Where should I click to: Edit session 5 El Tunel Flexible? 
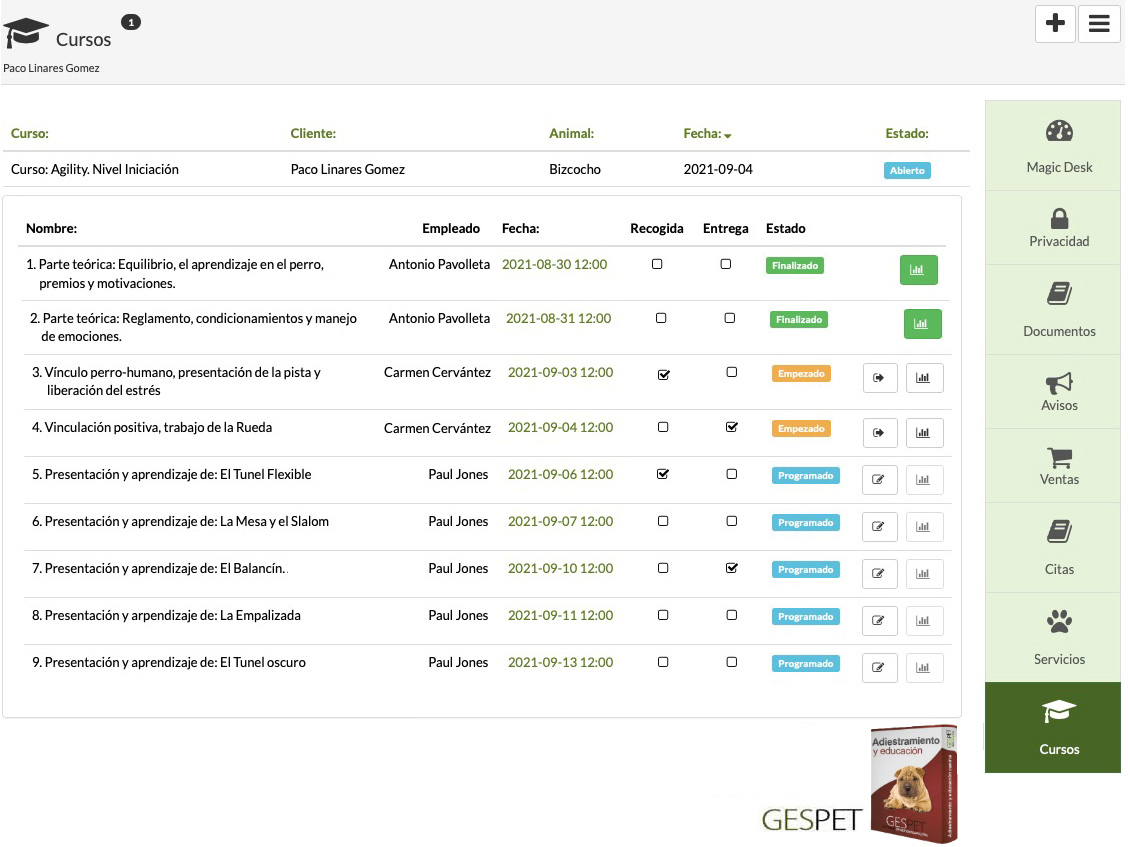point(879,480)
